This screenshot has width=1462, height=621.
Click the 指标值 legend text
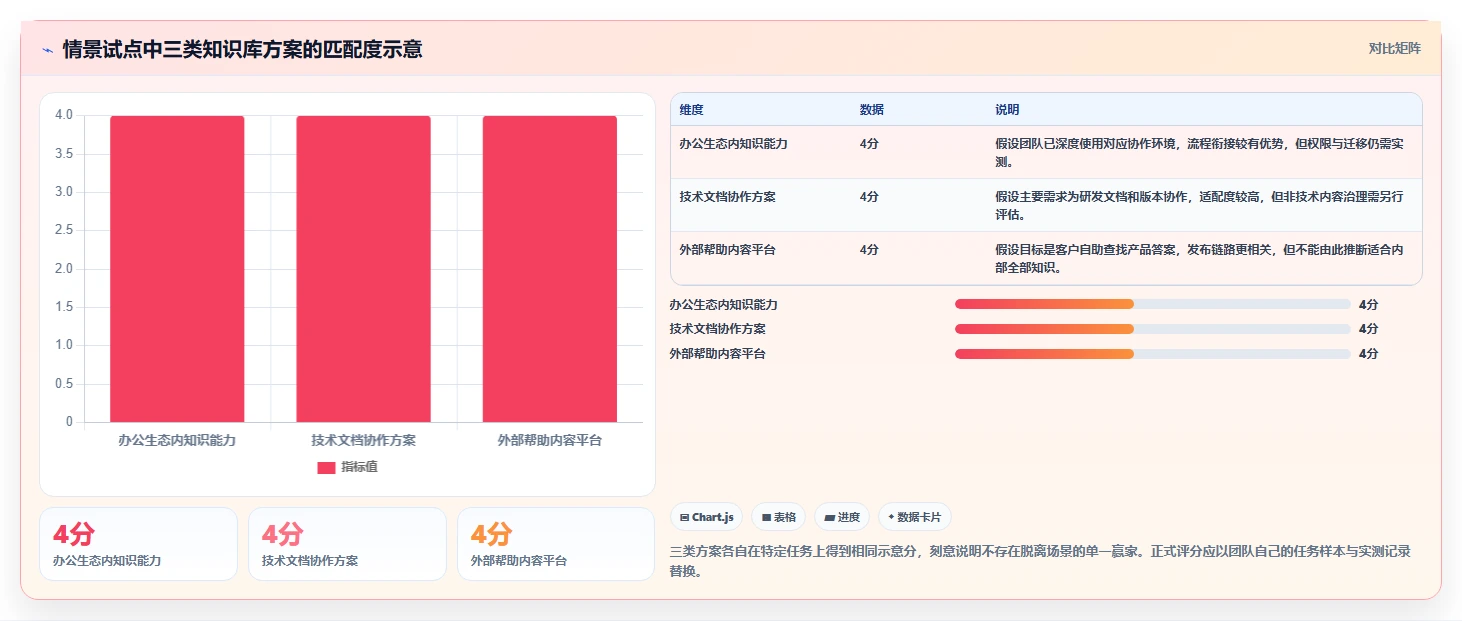[x=359, y=467]
